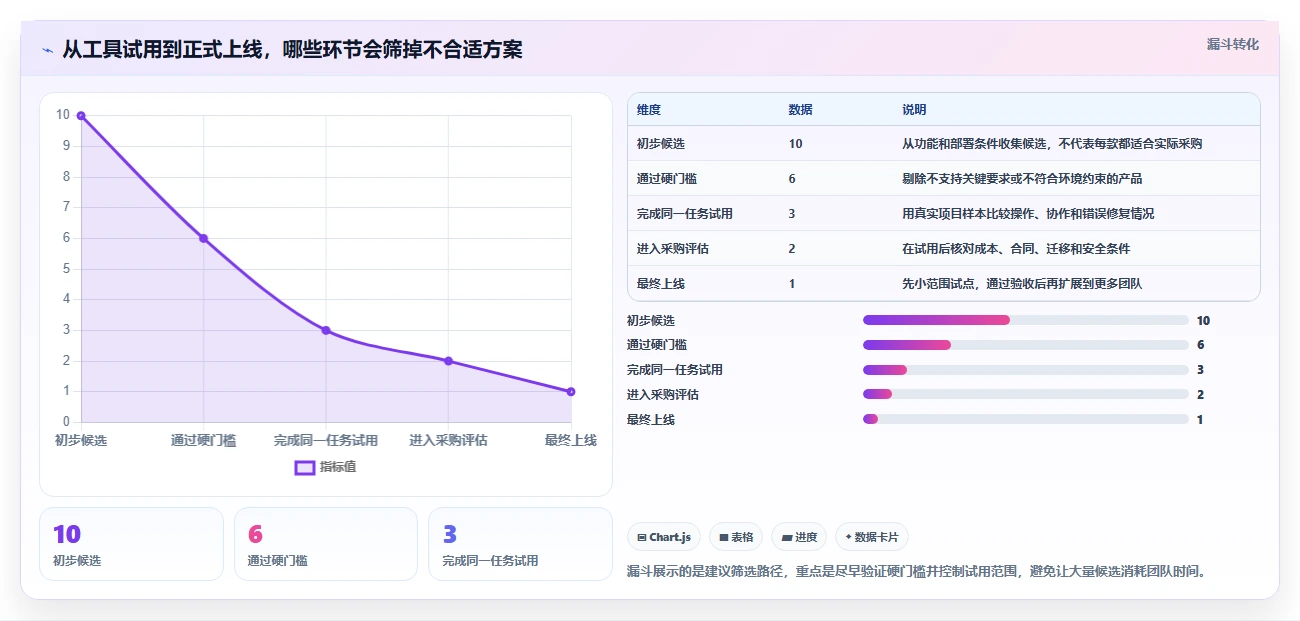The width and height of the screenshot is (1300, 621).
Task: Click the 维度 table column header
Action: (649, 110)
